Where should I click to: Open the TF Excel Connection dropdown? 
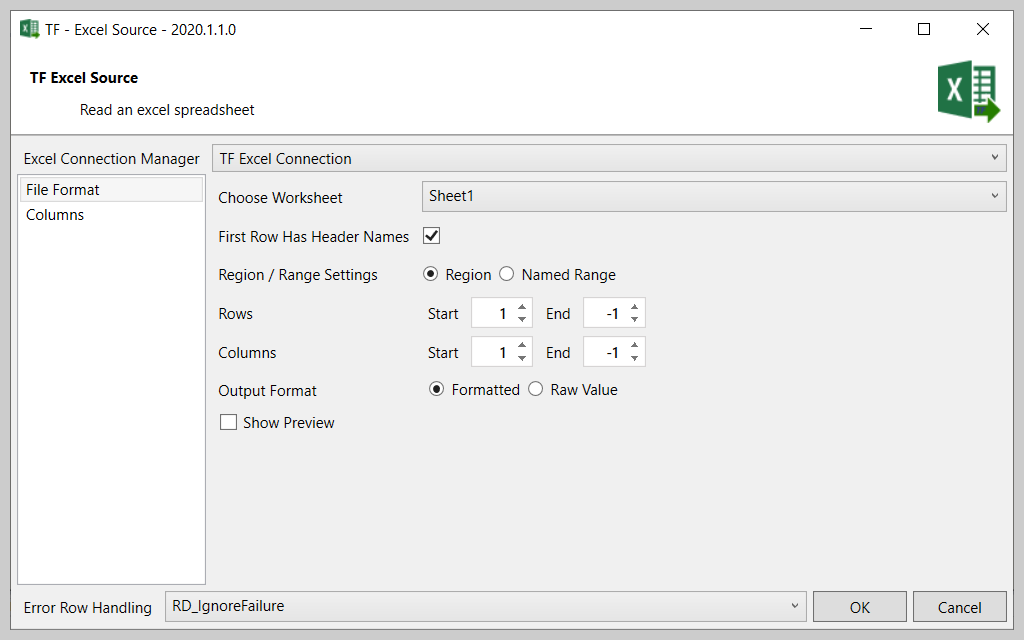[x=995, y=157]
